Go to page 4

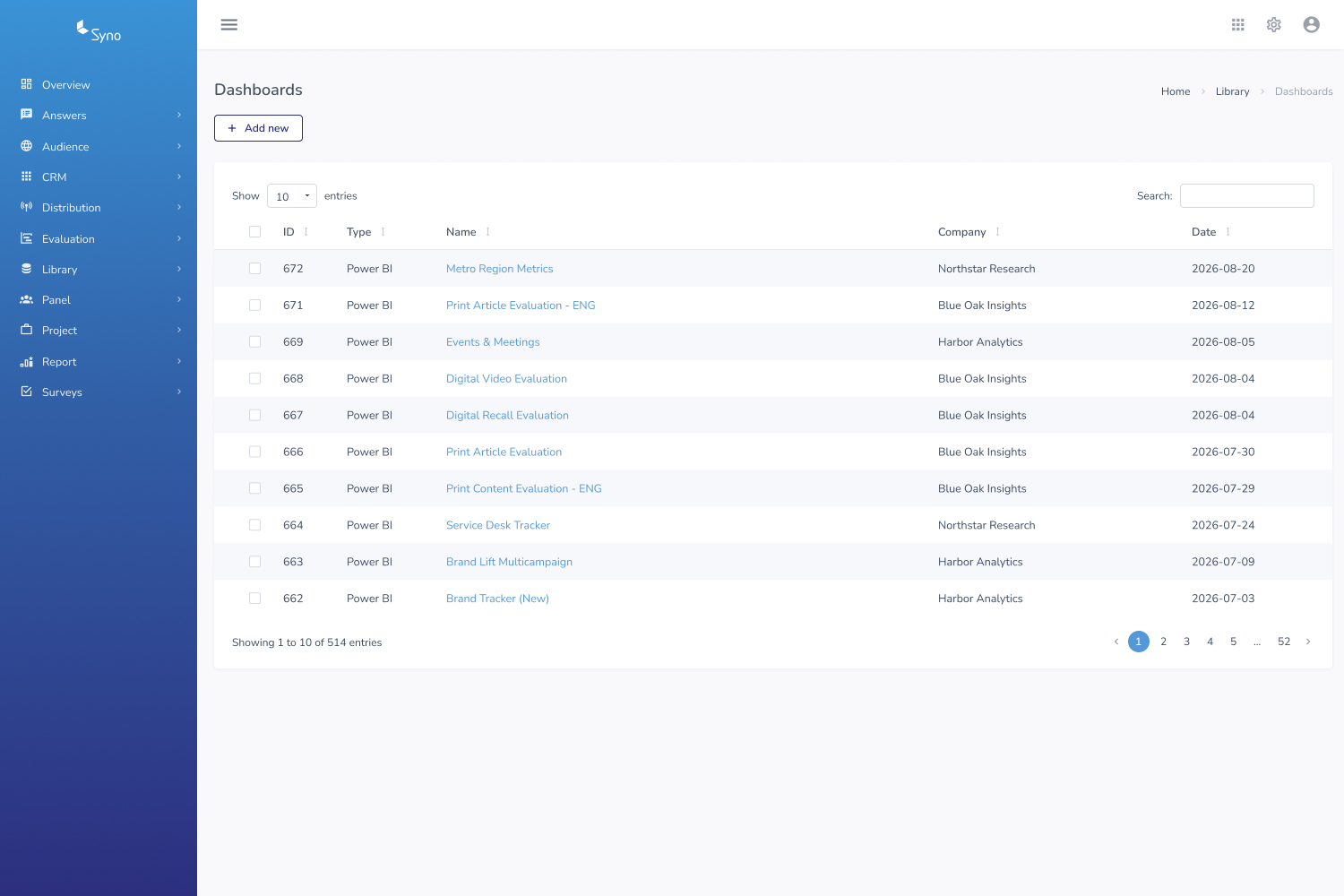pyautogui.click(x=1210, y=642)
